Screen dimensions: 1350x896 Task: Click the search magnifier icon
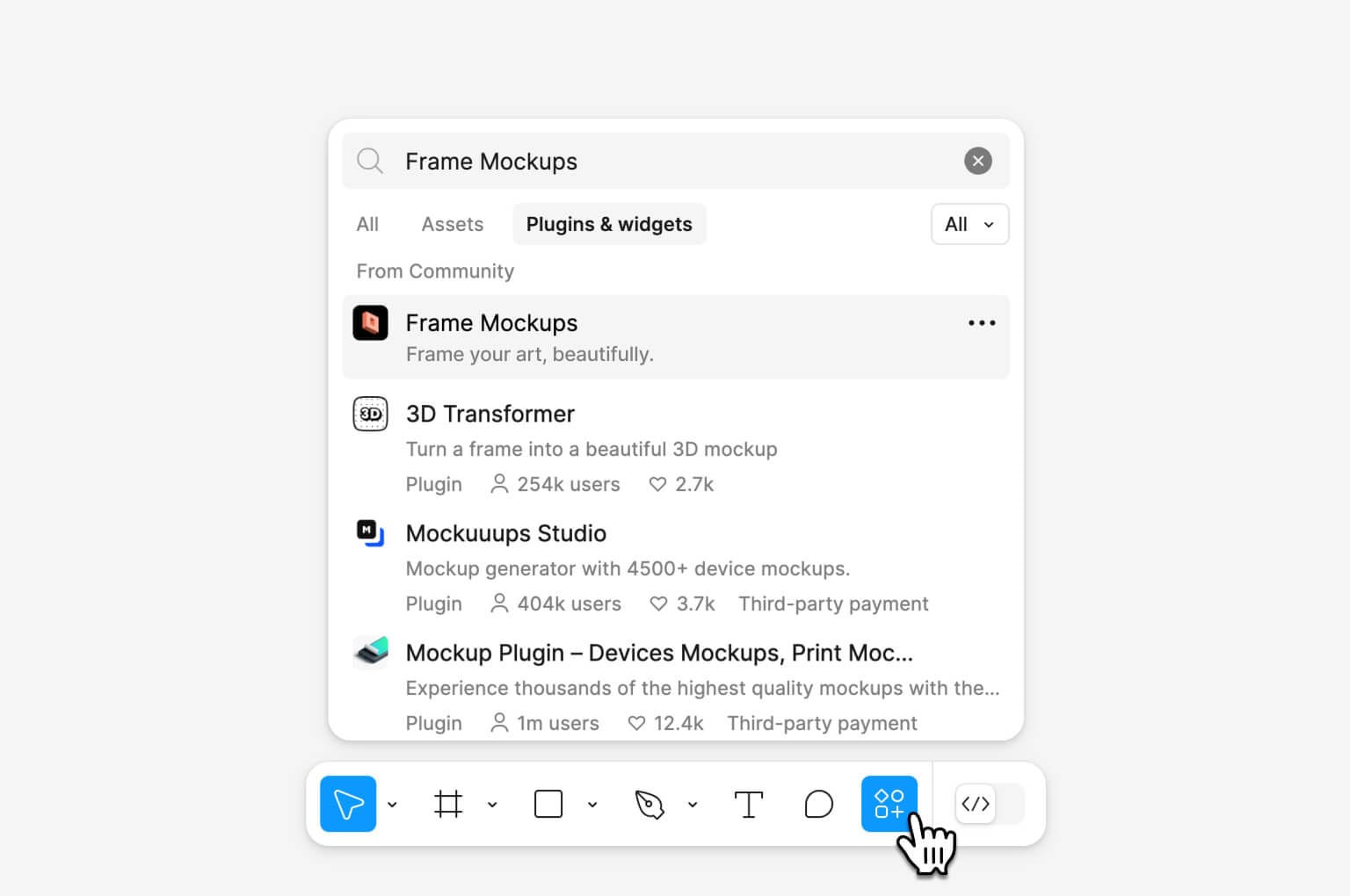coord(370,161)
